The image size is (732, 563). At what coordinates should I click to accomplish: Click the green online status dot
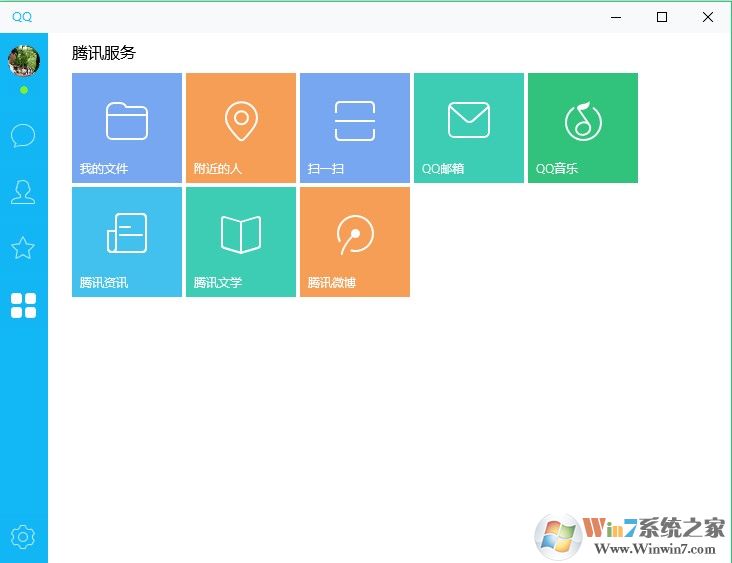tap(24, 90)
